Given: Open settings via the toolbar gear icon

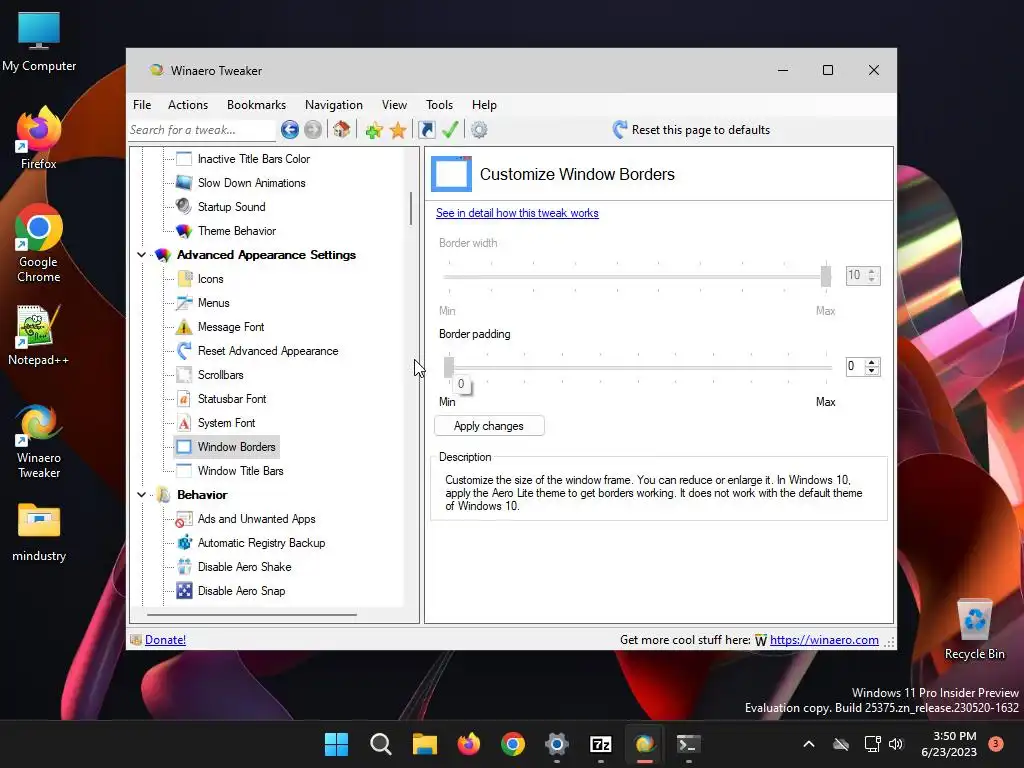Looking at the screenshot, I should click(479, 130).
